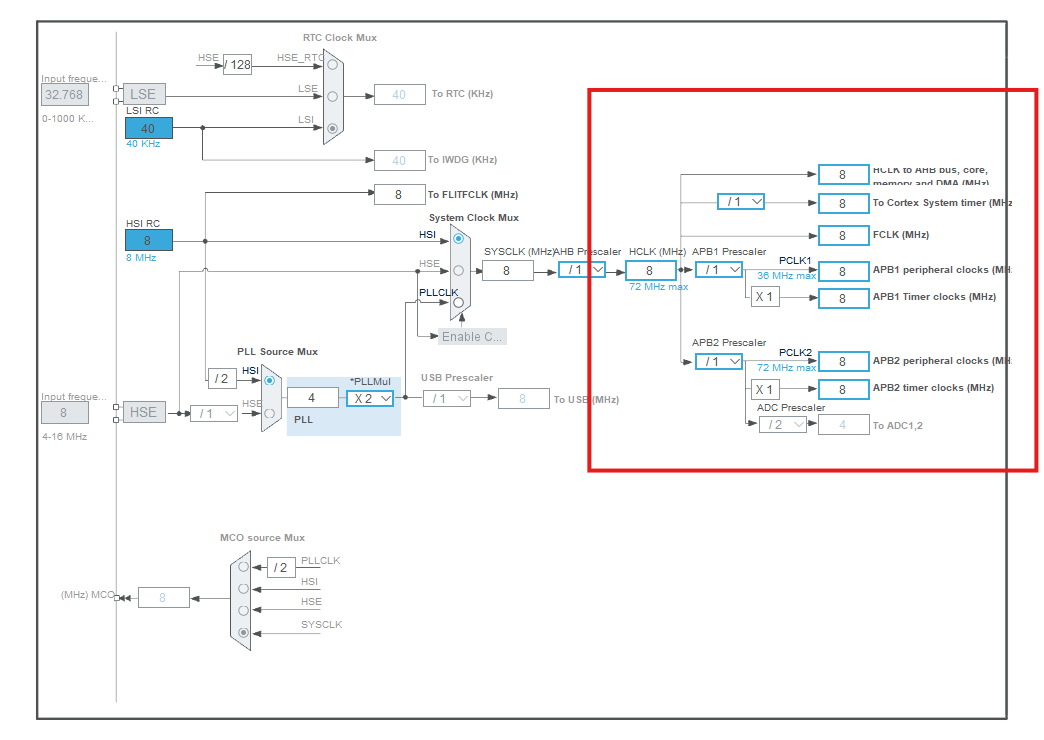Screen dimensions: 1044x740
Task: Select PLLCLK radio in System Clock Mux
Action: (458, 302)
